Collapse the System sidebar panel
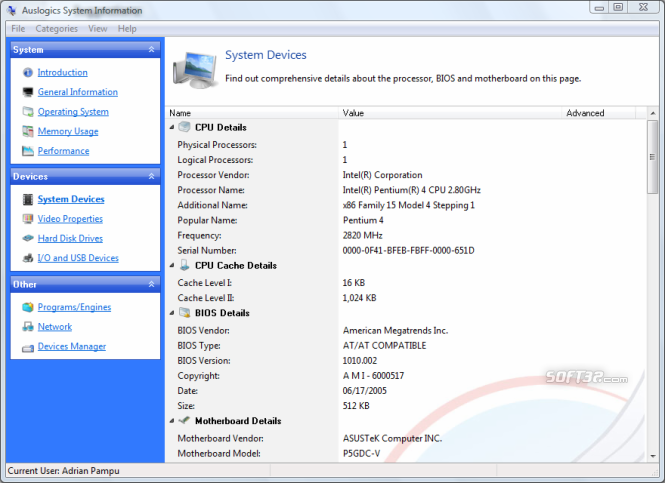665x483 pixels. tap(151, 50)
